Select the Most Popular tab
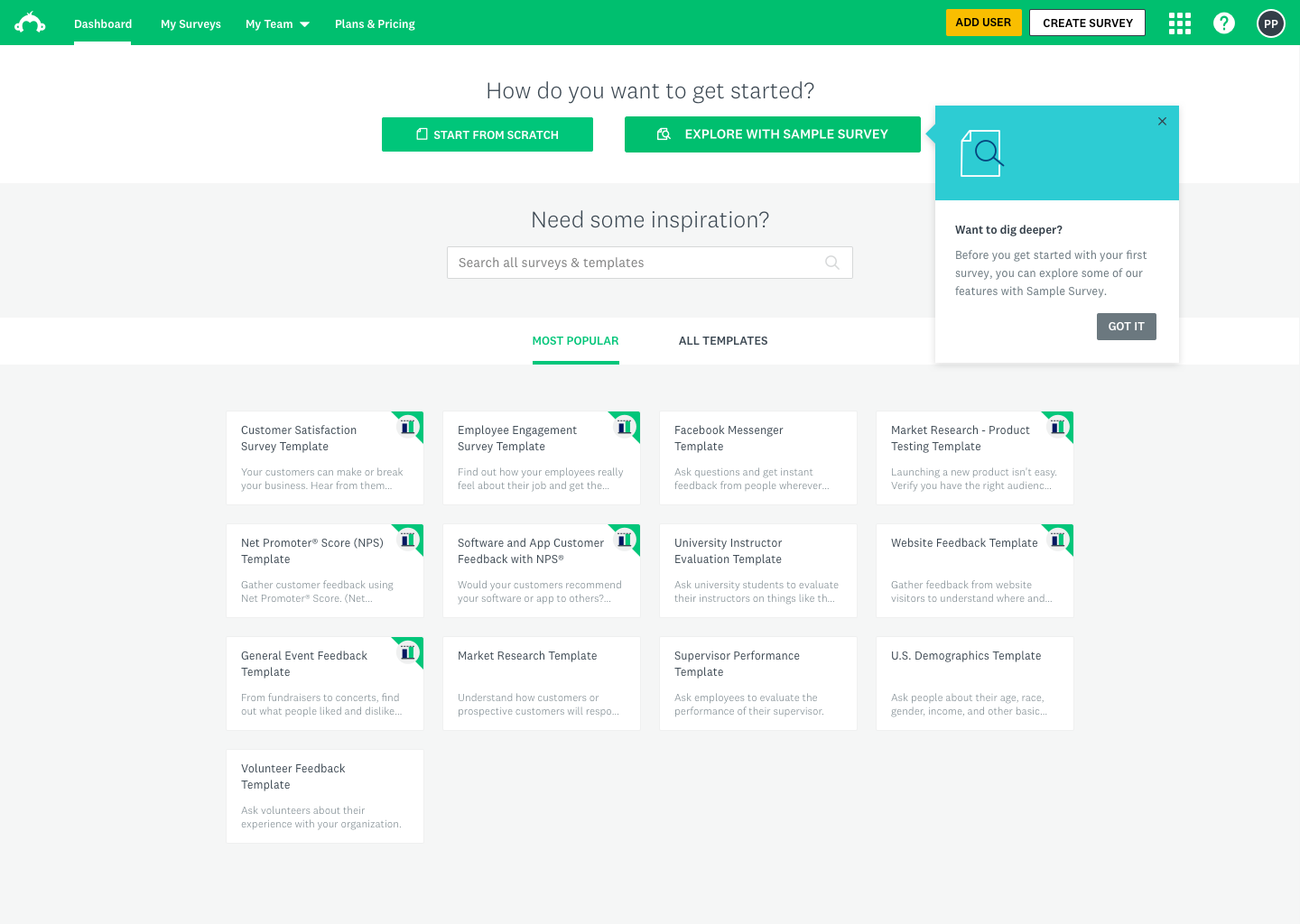Image resolution: width=1300 pixels, height=924 pixels. click(575, 341)
